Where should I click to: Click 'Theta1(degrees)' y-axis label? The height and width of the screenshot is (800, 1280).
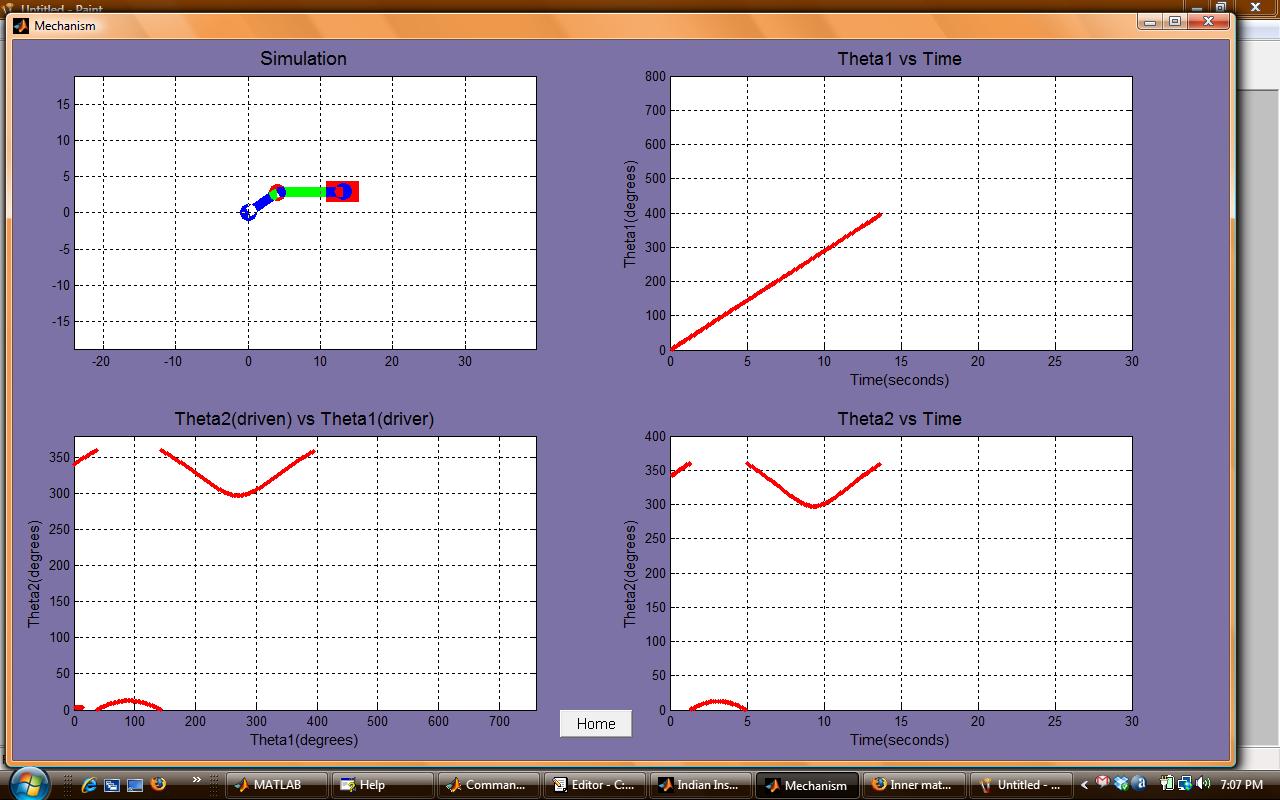[x=630, y=213]
